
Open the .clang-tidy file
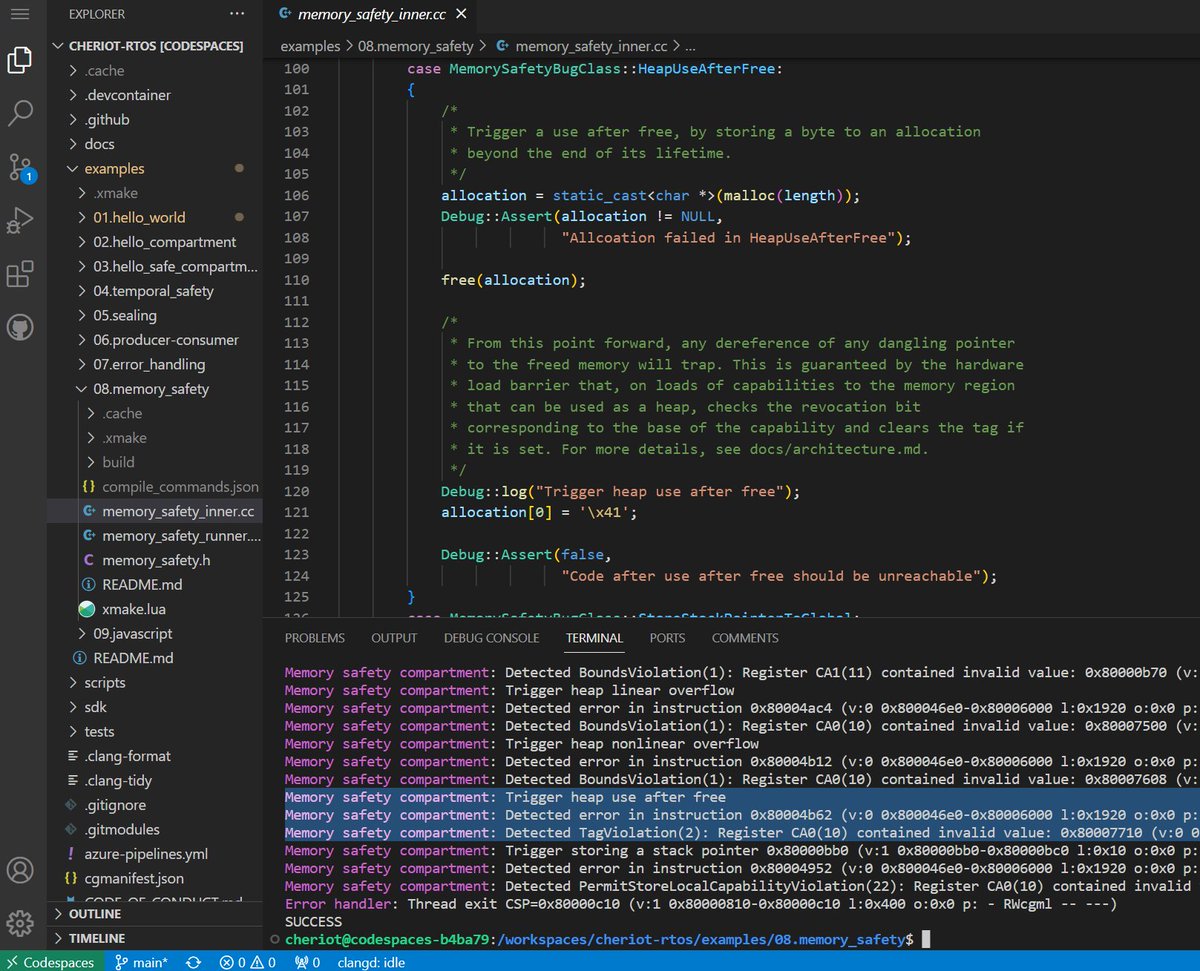pos(154,780)
